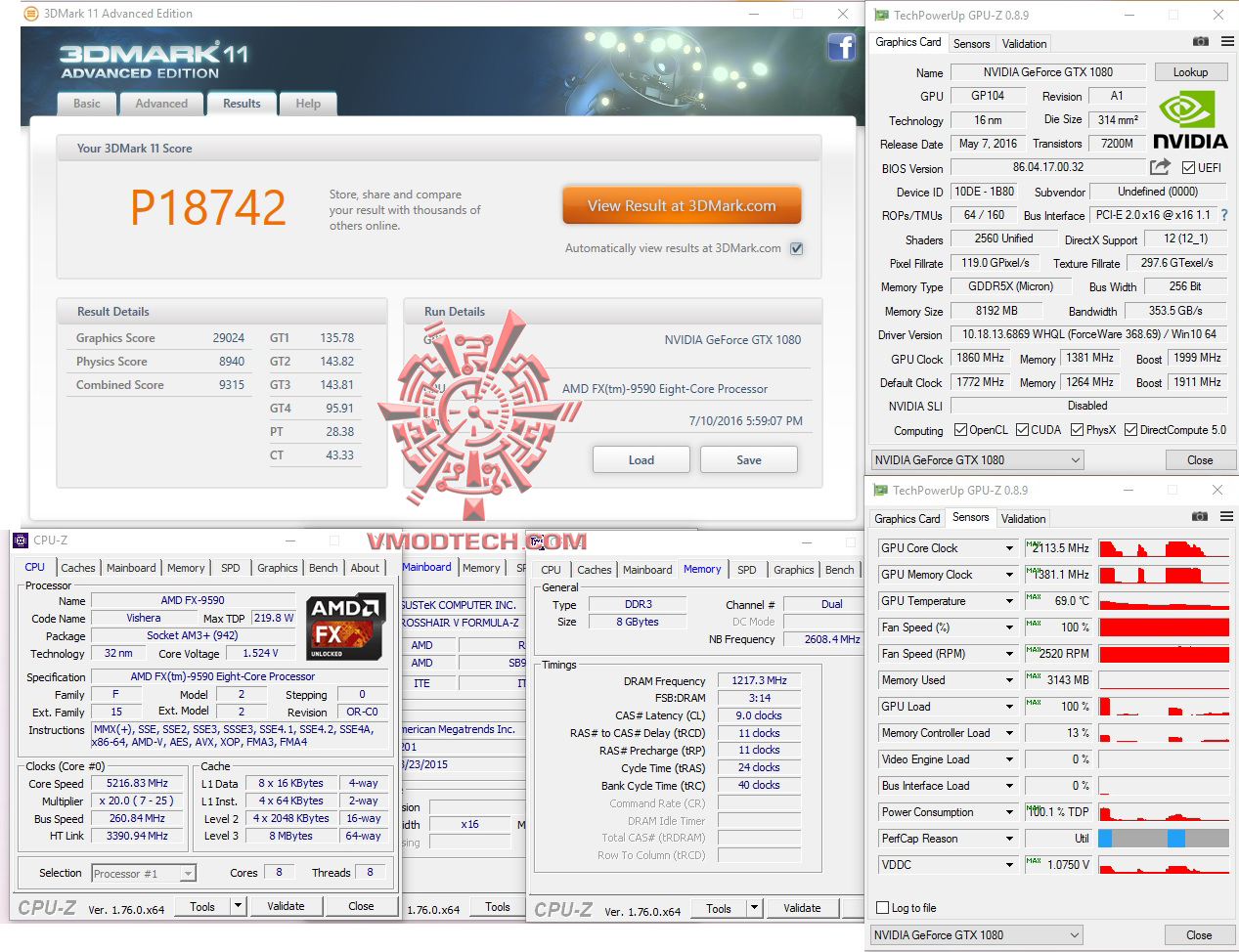Expand the VDDC sensor dropdown

pos(1009,865)
